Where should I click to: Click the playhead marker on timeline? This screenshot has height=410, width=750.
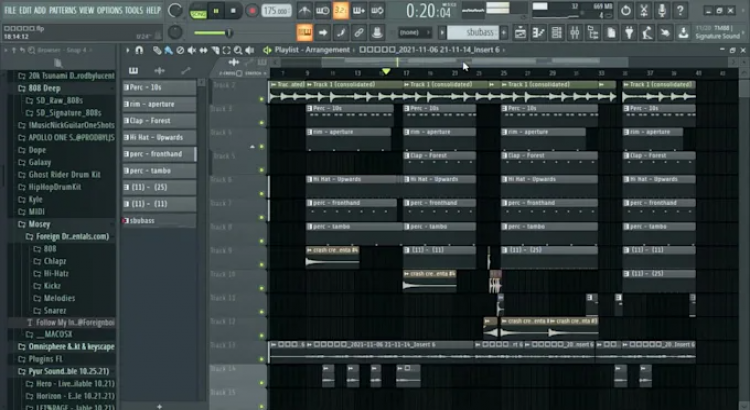click(x=386, y=72)
